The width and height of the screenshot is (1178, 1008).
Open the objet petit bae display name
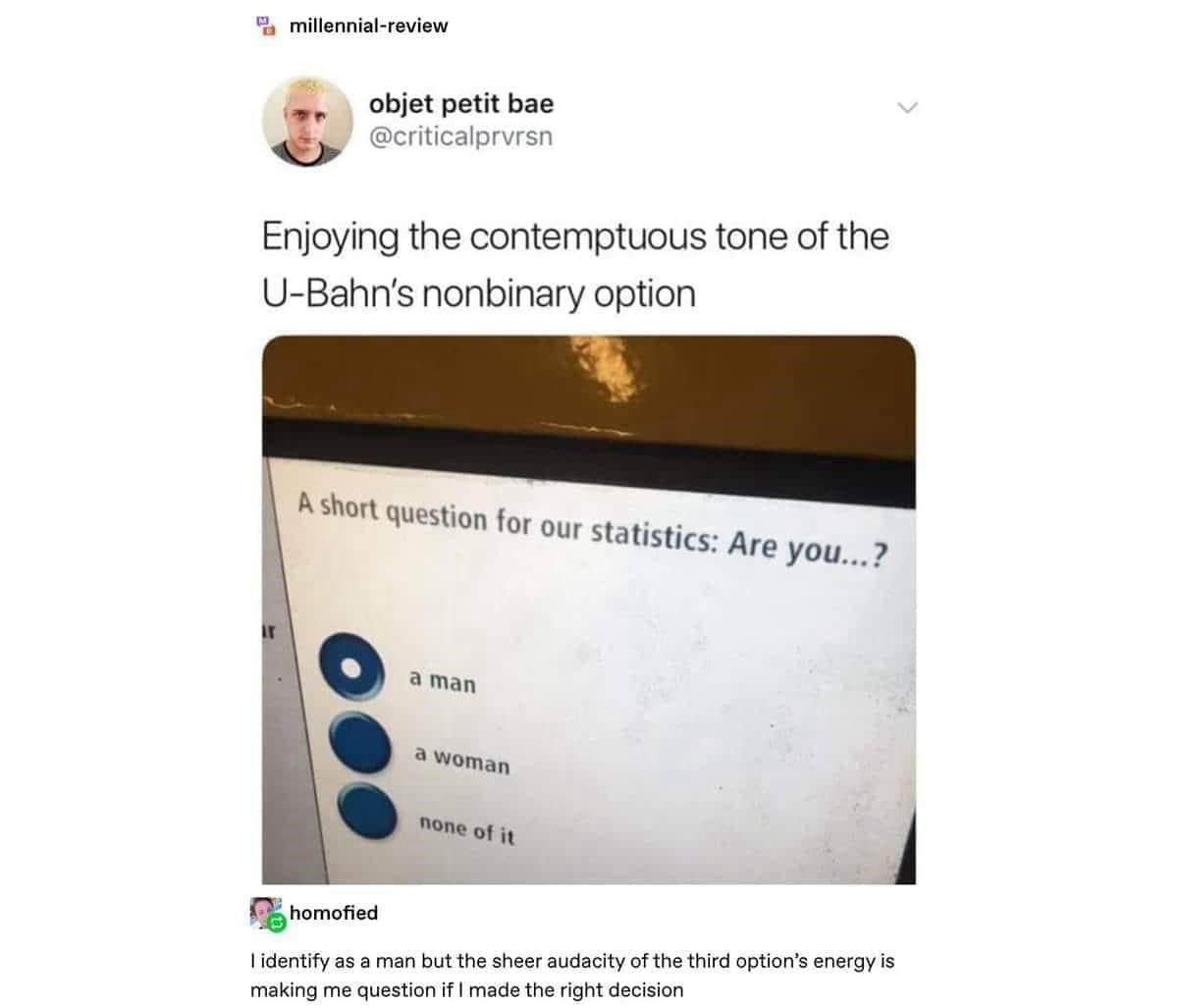point(460,103)
